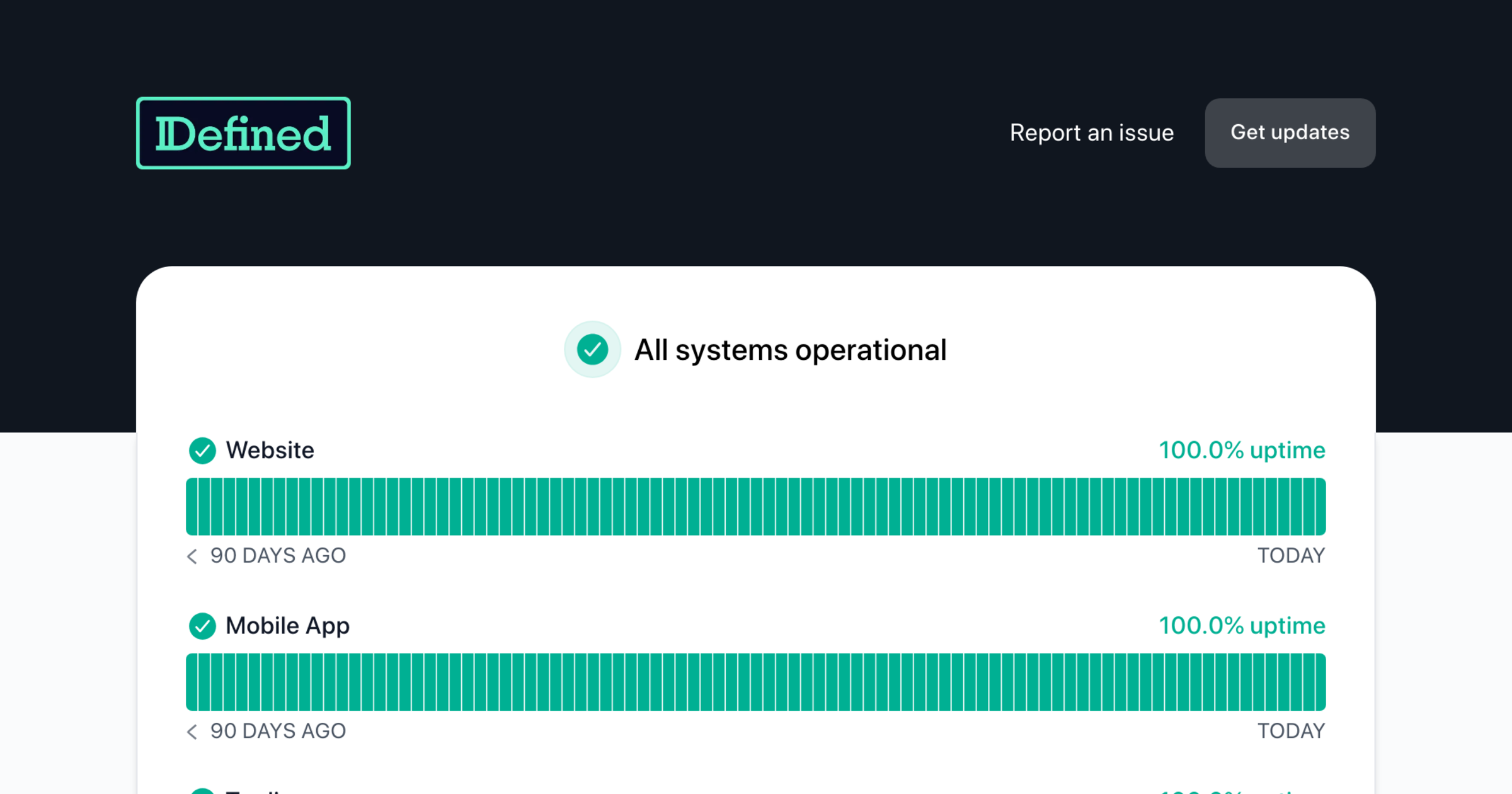
Task: Click the Mobile App 100.0% uptime text
Action: point(1242,626)
